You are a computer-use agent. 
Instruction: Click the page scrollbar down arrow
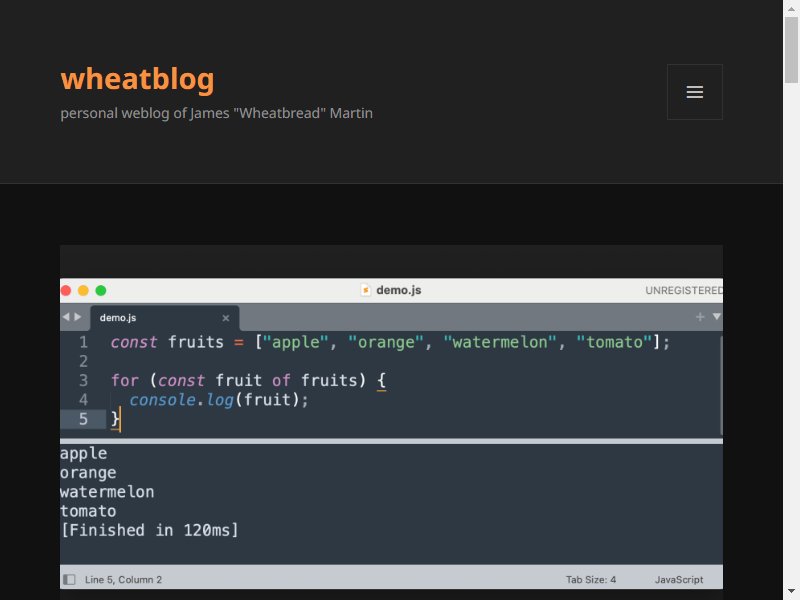coord(791,591)
